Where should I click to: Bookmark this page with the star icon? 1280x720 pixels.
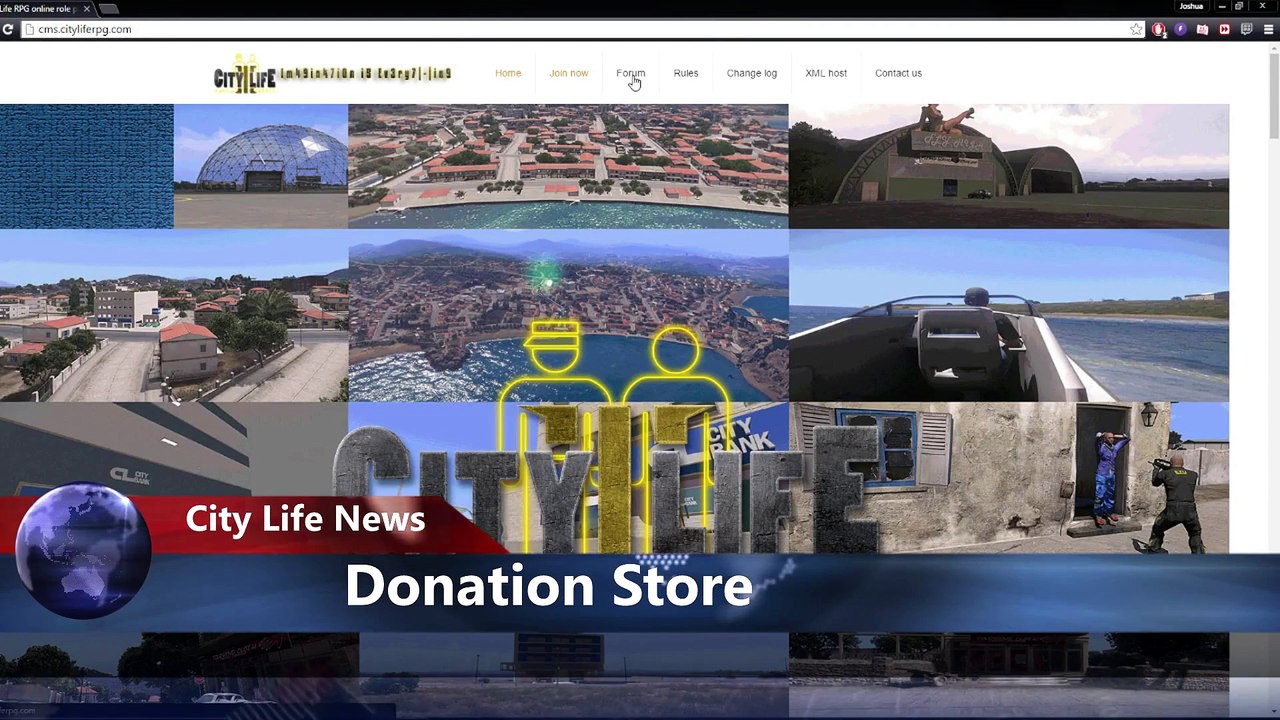click(x=1137, y=29)
